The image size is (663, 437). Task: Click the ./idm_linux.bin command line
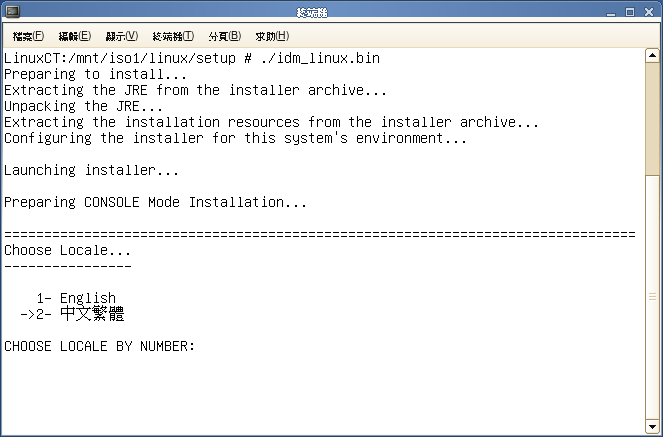[191, 58]
